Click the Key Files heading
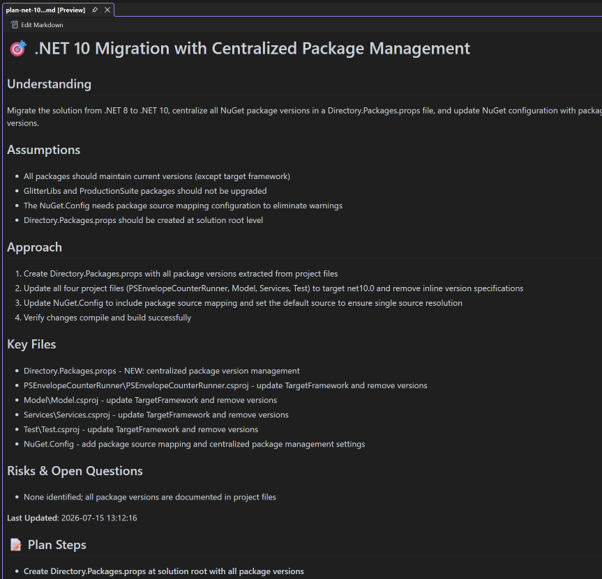Viewport: 602px width, 579px height. 31,344
